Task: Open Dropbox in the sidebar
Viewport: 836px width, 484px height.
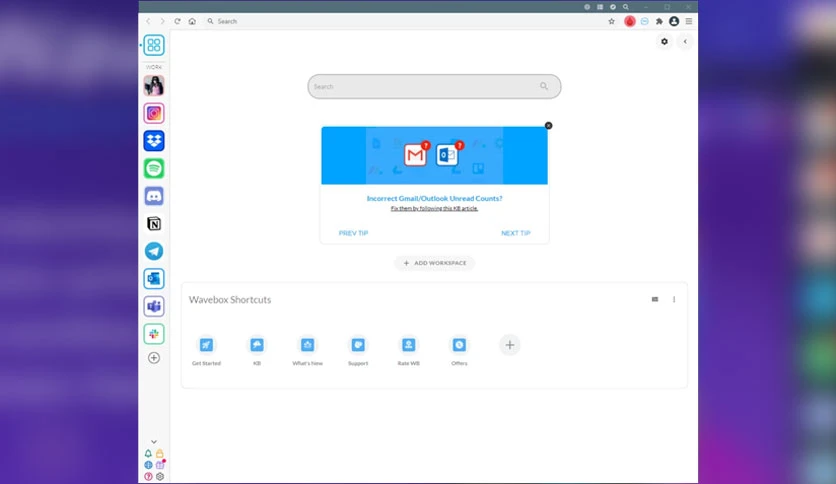Action: pyautogui.click(x=154, y=141)
